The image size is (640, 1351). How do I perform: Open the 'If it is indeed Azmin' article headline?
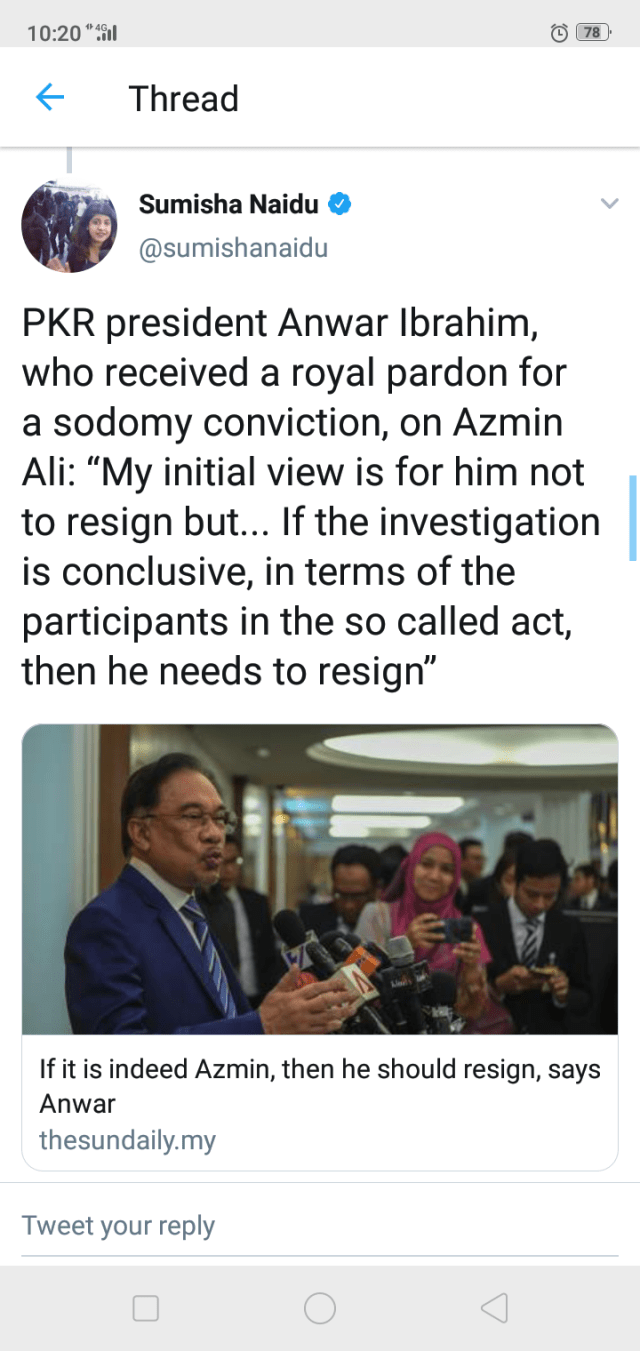pyautogui.click(x=320, y=1086)
